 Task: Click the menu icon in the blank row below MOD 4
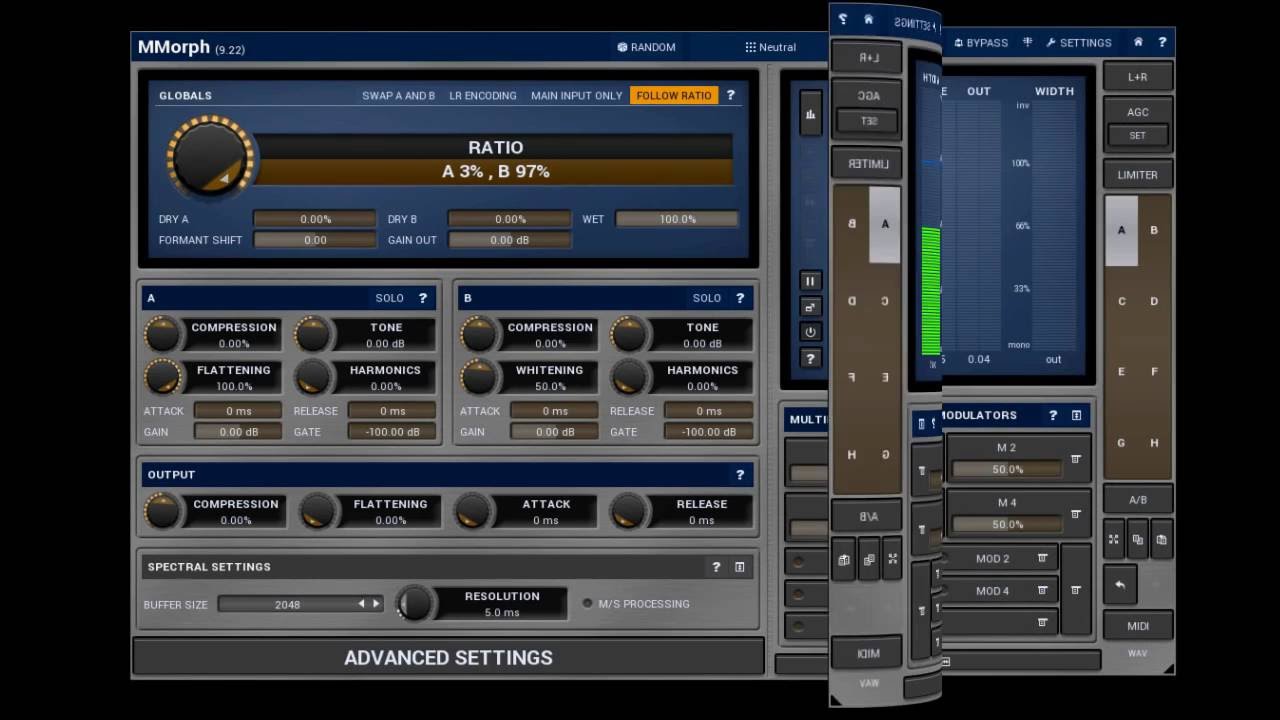pyautogui.click(x=1042, y=622)
